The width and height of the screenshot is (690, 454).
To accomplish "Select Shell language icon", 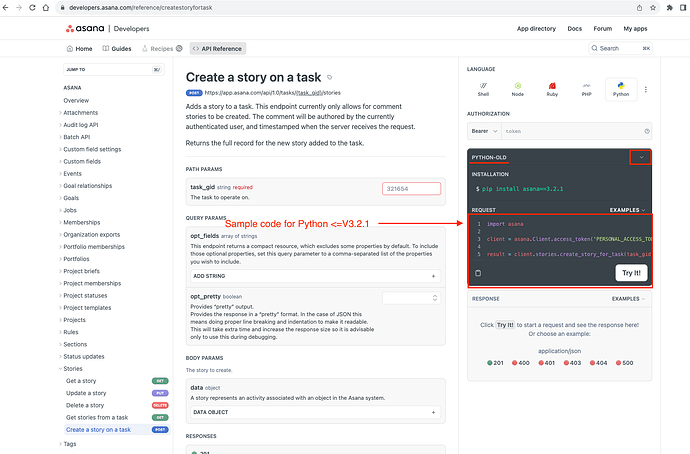I will click(x=483, y=89).
